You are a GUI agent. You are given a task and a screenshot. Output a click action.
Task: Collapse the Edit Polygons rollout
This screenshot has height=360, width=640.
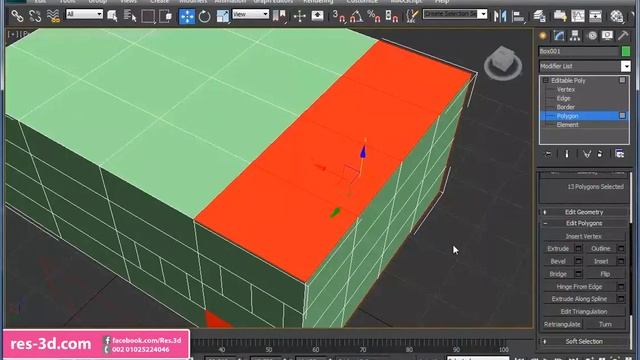click(x=584, y=223)
